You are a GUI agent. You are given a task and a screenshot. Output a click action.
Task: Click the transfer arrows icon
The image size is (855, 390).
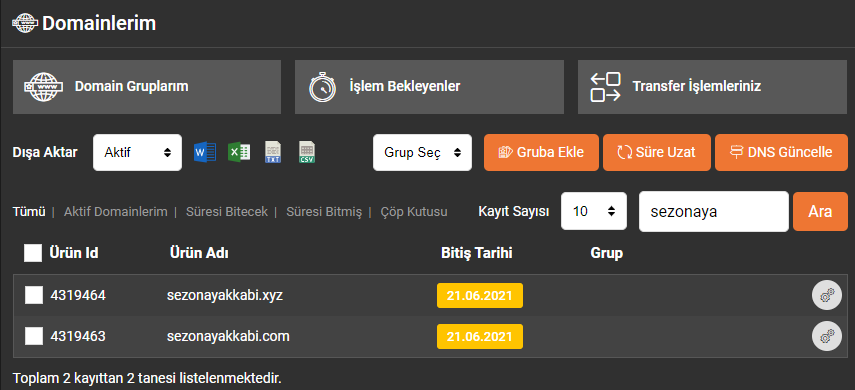(605, 87)
